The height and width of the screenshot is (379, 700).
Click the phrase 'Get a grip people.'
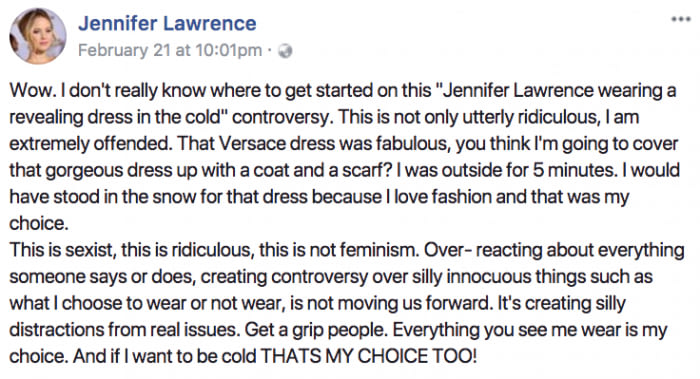[x=317, y=330]
